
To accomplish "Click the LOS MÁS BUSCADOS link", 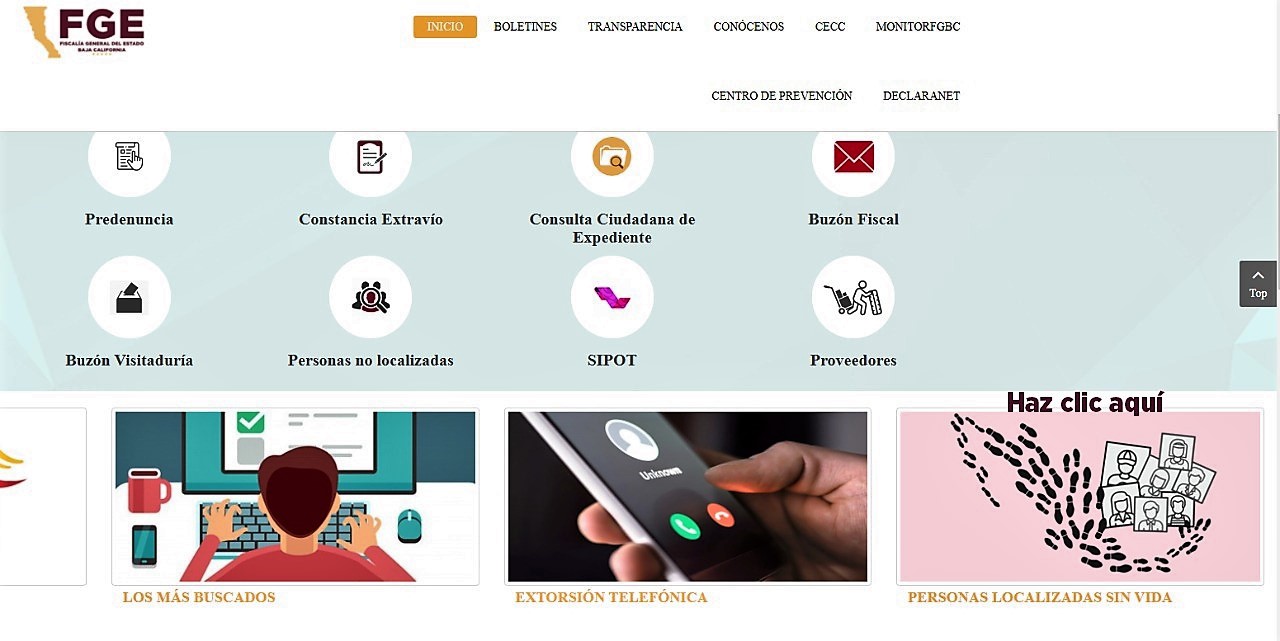I will [199, 597].
